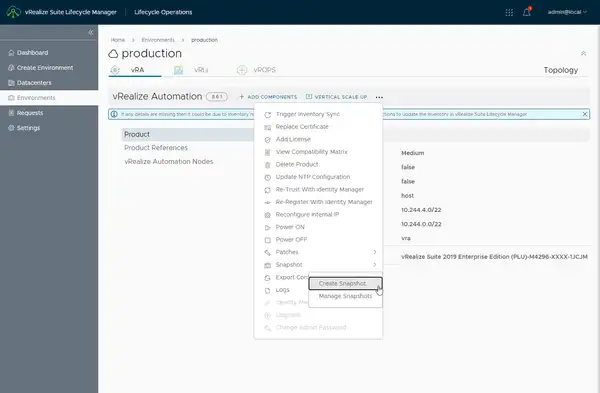The width and height of the screenshot is (600, 393).
Task: Switch to the vRLI tab
Action: click(201, 70)
